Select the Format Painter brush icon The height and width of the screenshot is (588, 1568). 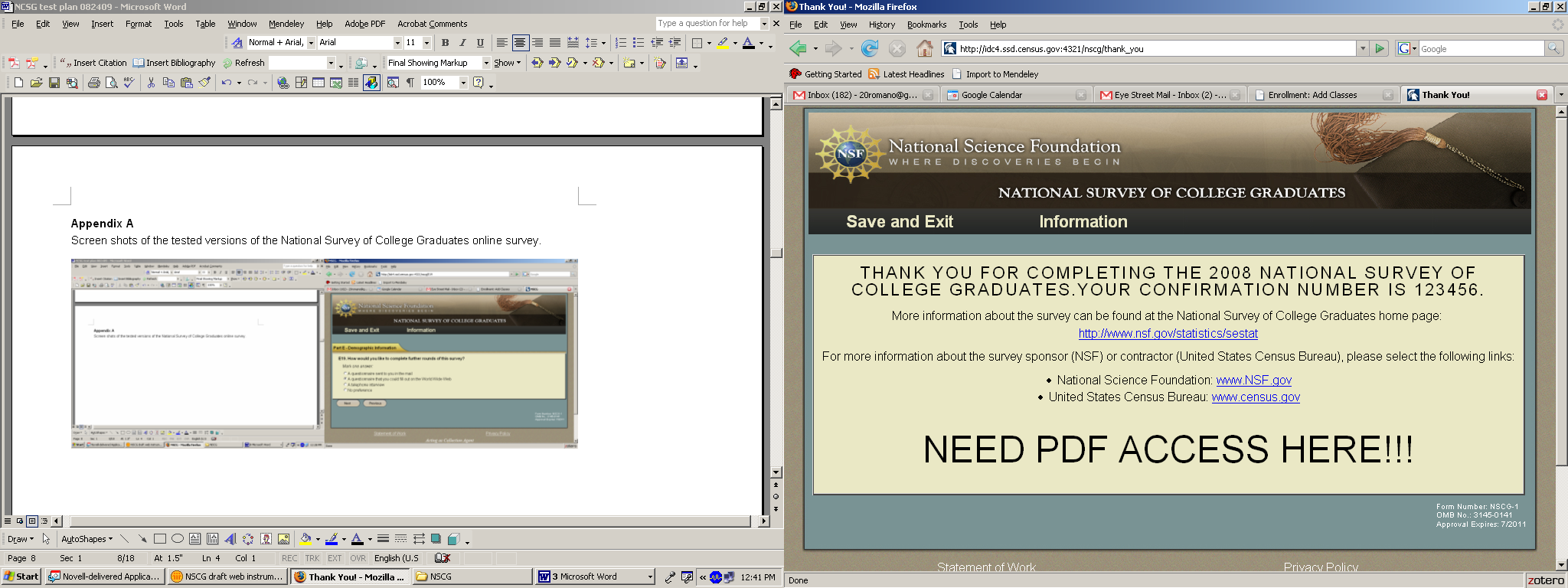tap(204, 83)
